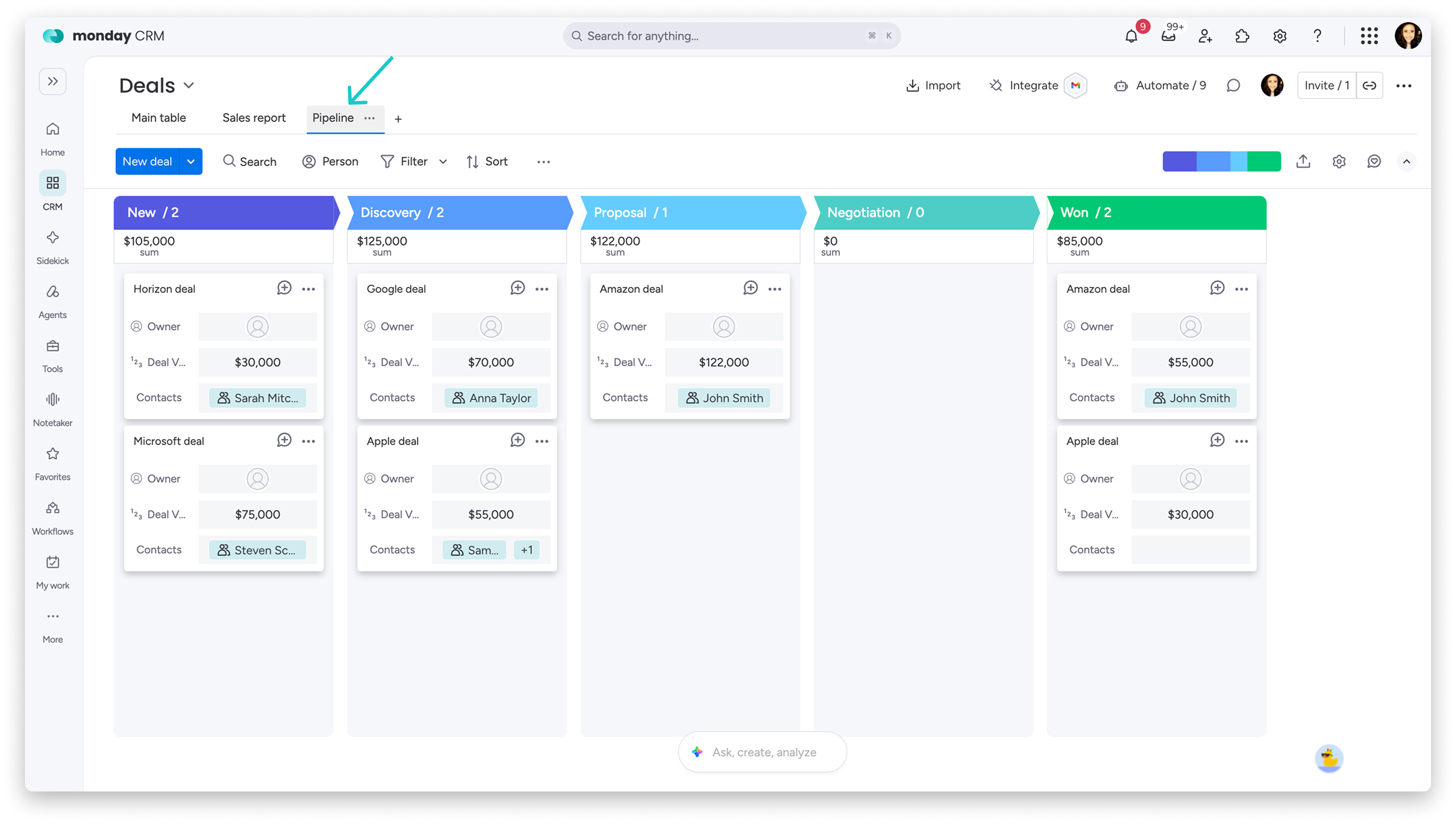Go to Home in the sidebar
The width and height of the screenshot is (1456, 824).
[x=53, y=139]
